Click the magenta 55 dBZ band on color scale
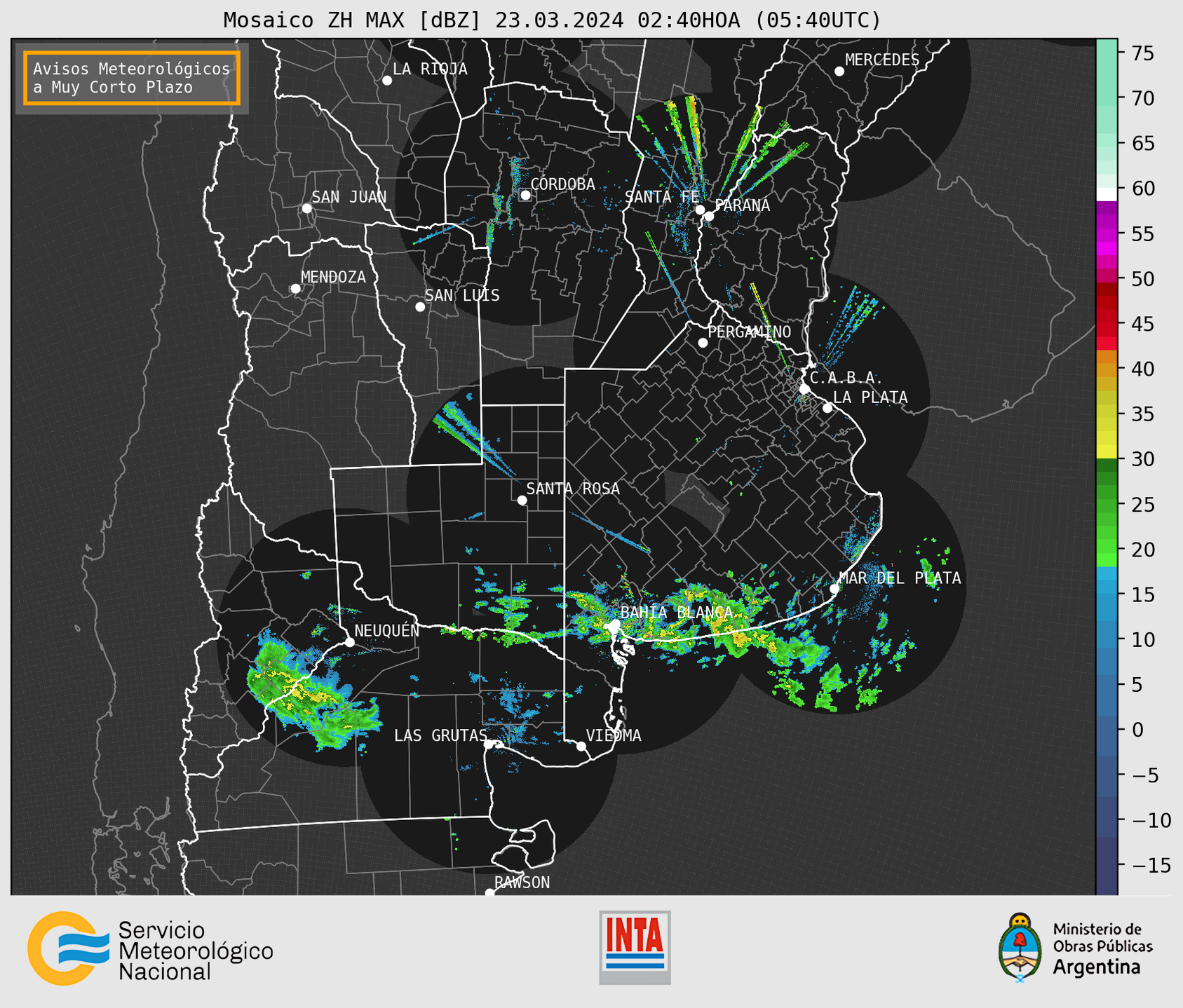Viewport: 1183px width, 1008px height. point(1107,233)
